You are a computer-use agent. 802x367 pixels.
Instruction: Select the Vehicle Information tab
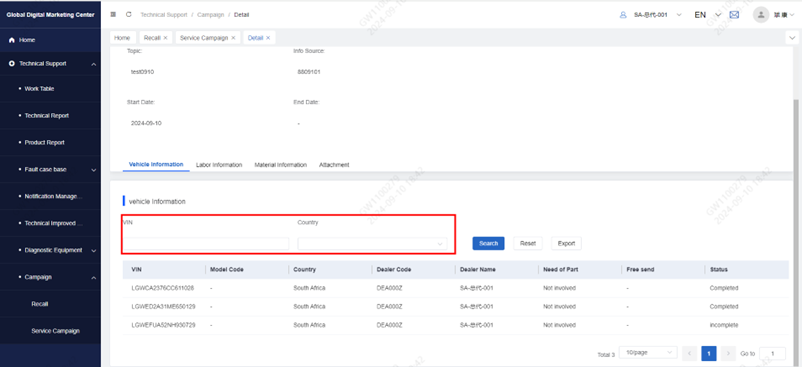coord(156,165)
